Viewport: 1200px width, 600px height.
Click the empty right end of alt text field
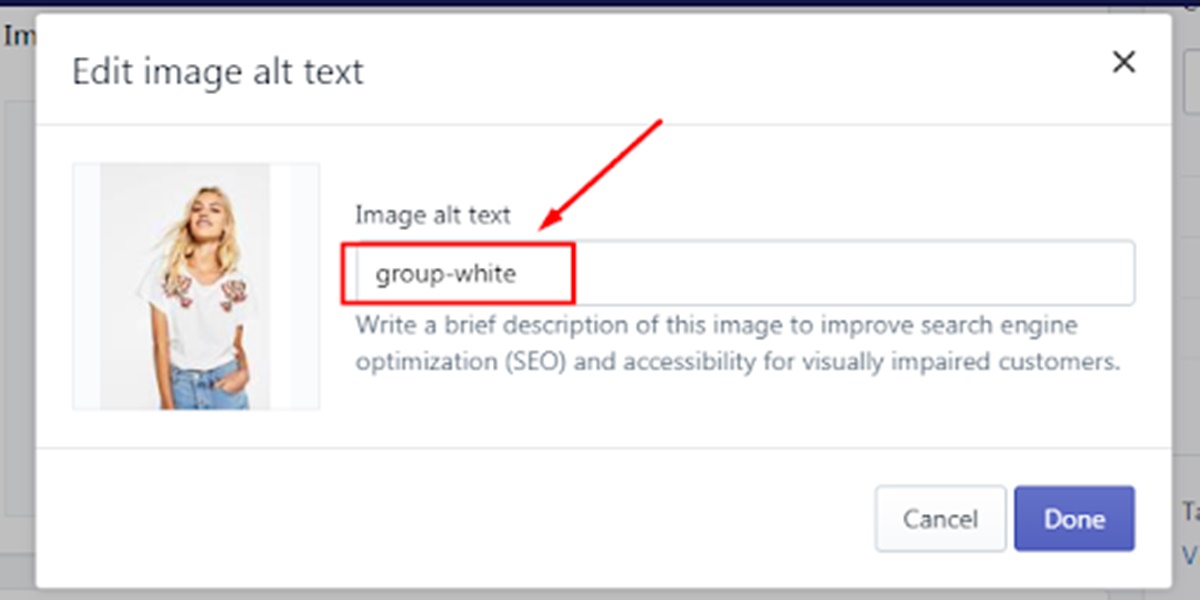click(x=1000, y=273)
